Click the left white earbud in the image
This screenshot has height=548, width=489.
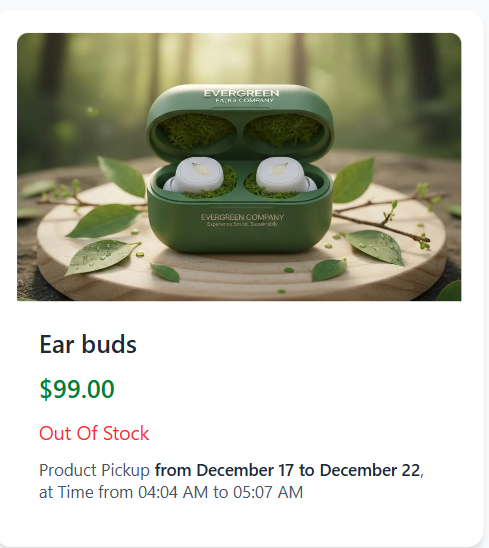tap(196, 175)
